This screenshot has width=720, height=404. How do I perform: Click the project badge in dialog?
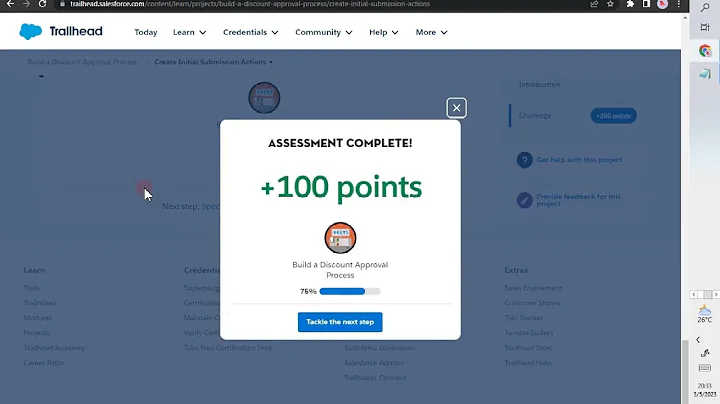tap(340, 238)
